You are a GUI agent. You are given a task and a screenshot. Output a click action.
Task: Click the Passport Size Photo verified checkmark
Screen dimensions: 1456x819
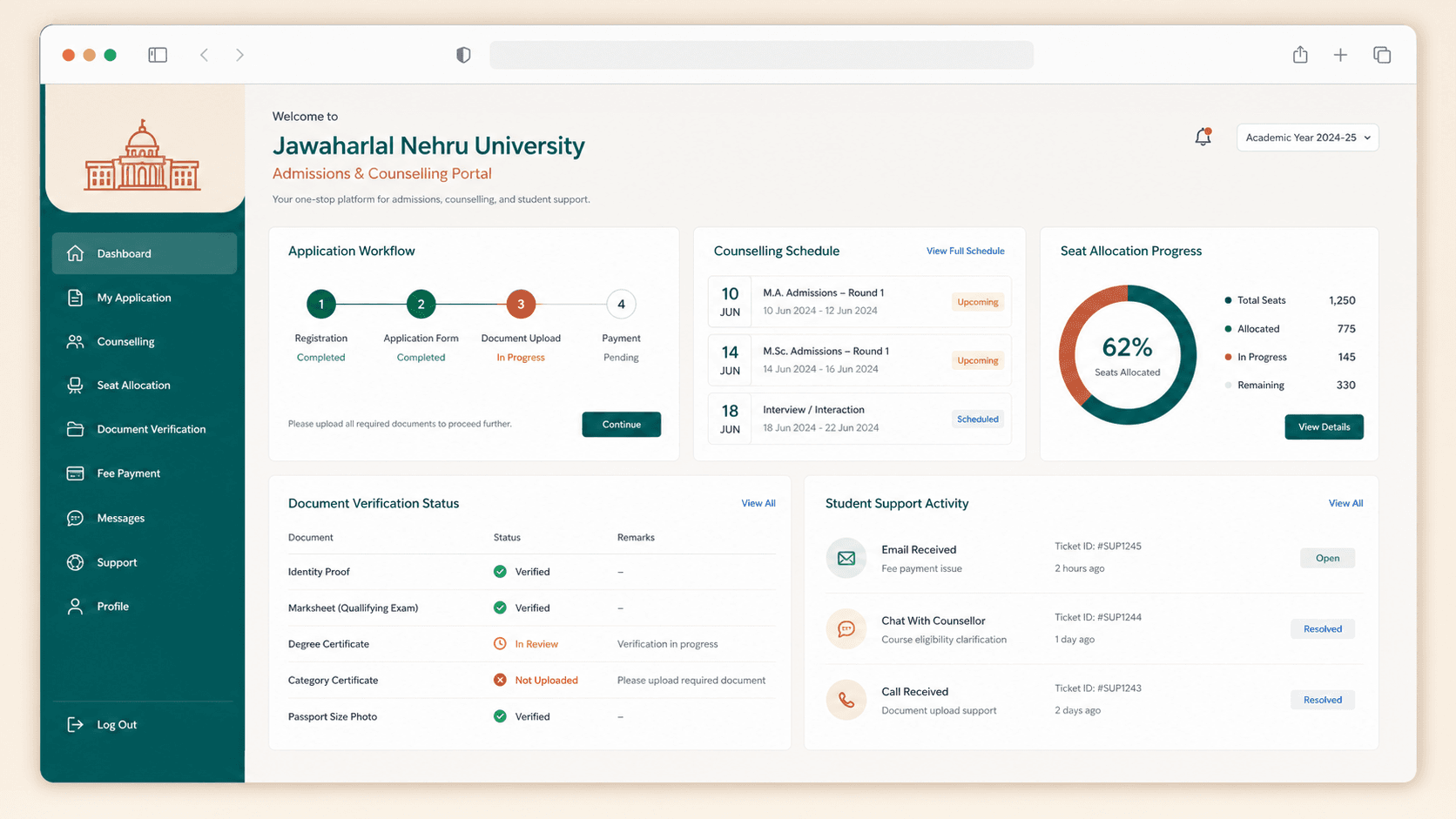(x=500, y=716)
